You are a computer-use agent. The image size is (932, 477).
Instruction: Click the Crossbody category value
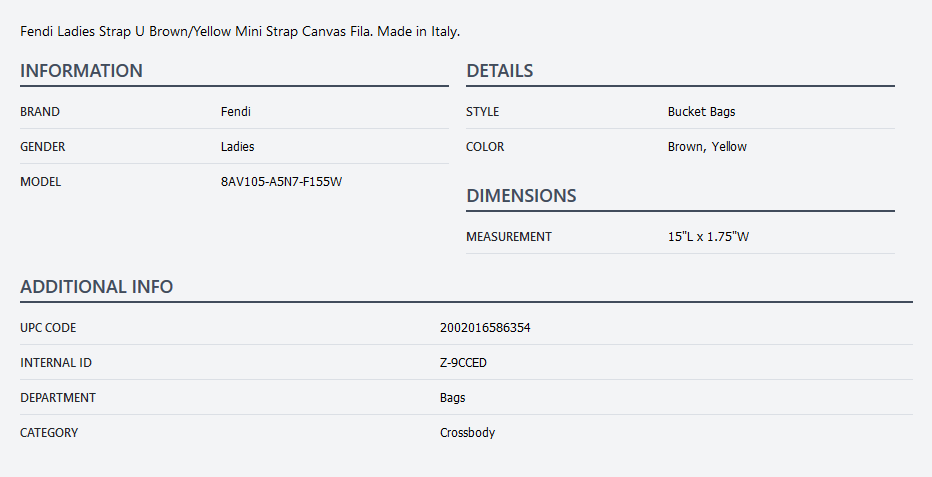point(467,433)
